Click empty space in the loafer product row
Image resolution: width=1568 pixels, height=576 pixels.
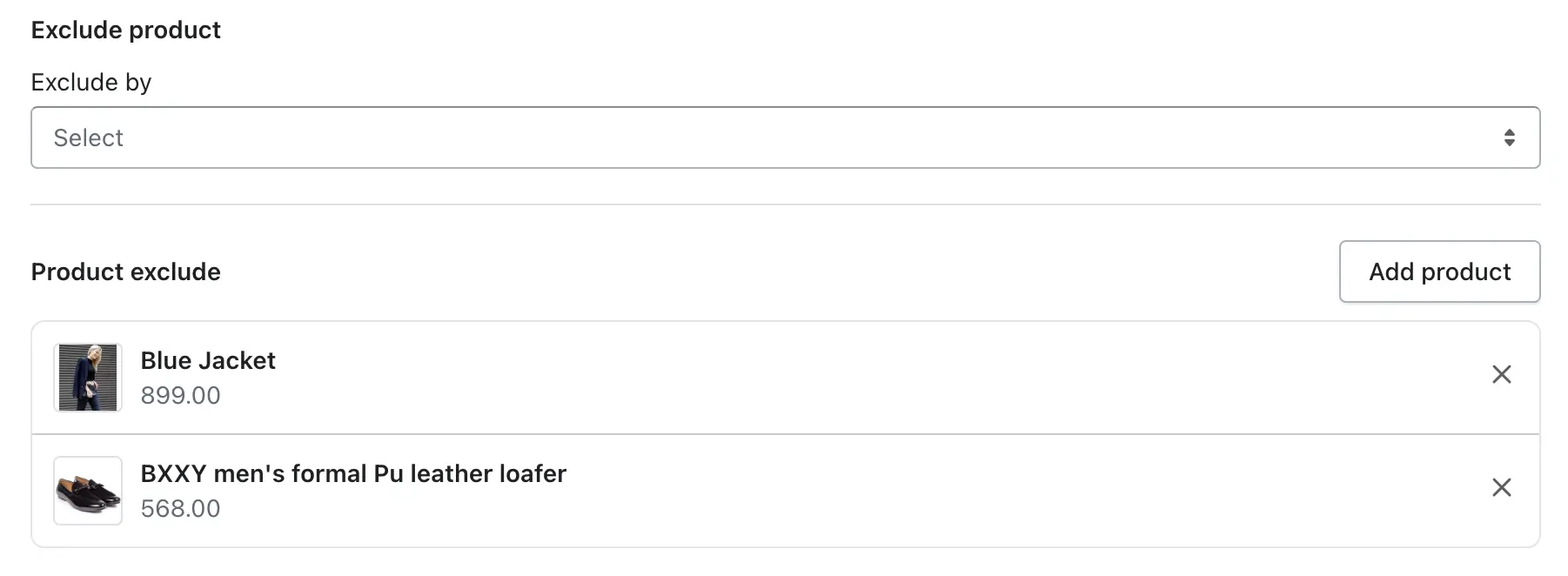tap(957, 491)
